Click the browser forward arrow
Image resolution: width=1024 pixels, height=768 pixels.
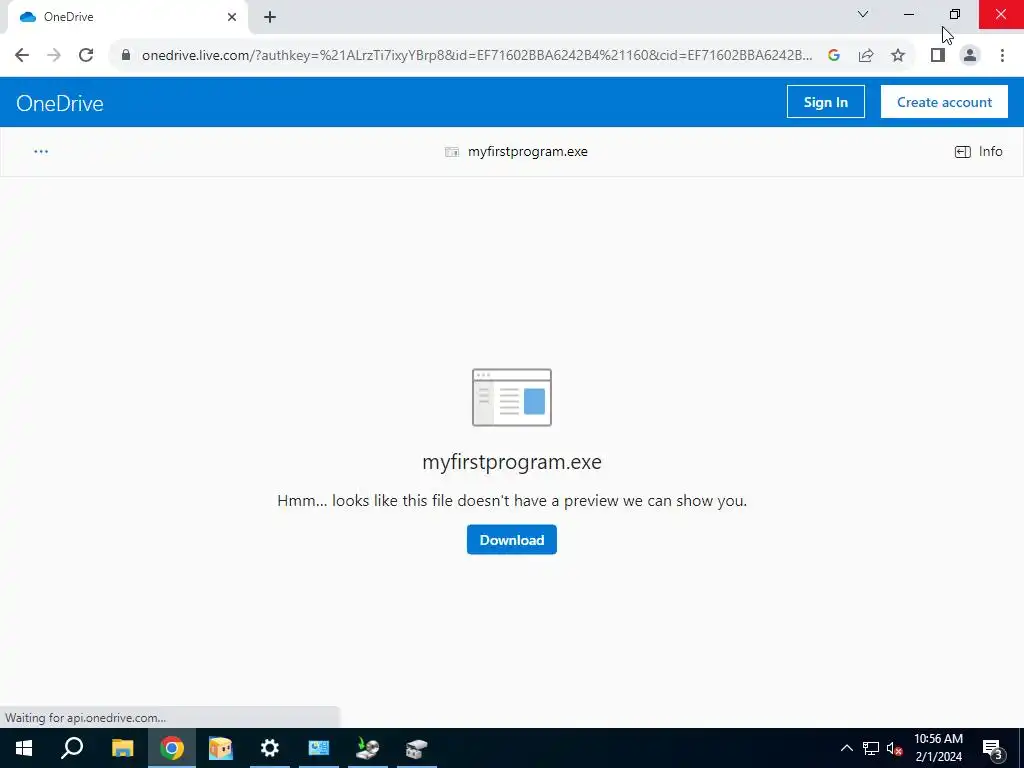click(x=54, y=55)
